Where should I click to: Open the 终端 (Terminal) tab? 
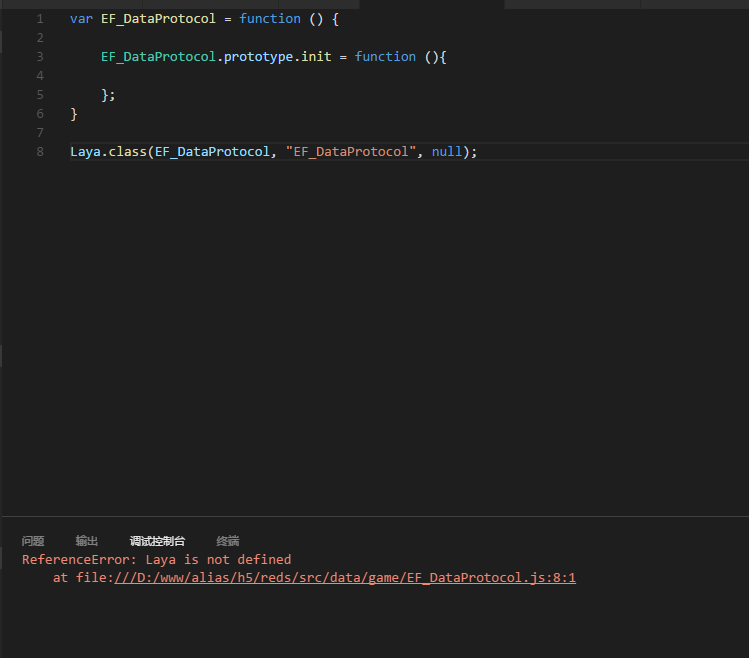(x=228, y=541)
